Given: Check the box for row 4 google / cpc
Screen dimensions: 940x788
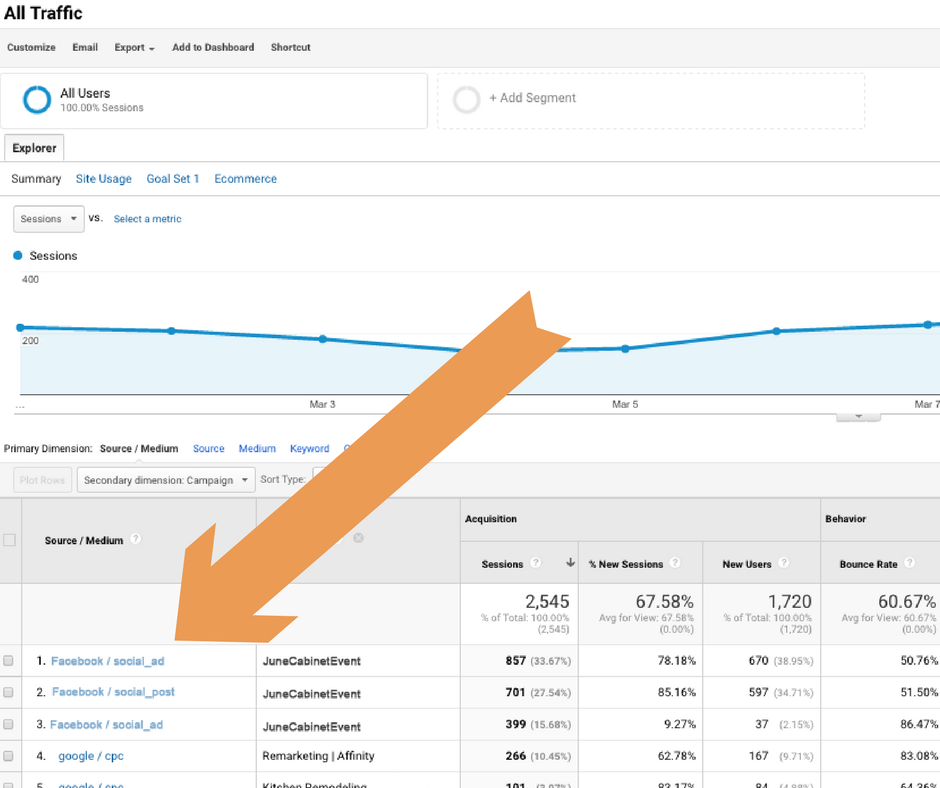Looking at the screenshot, I should [9, 756].
